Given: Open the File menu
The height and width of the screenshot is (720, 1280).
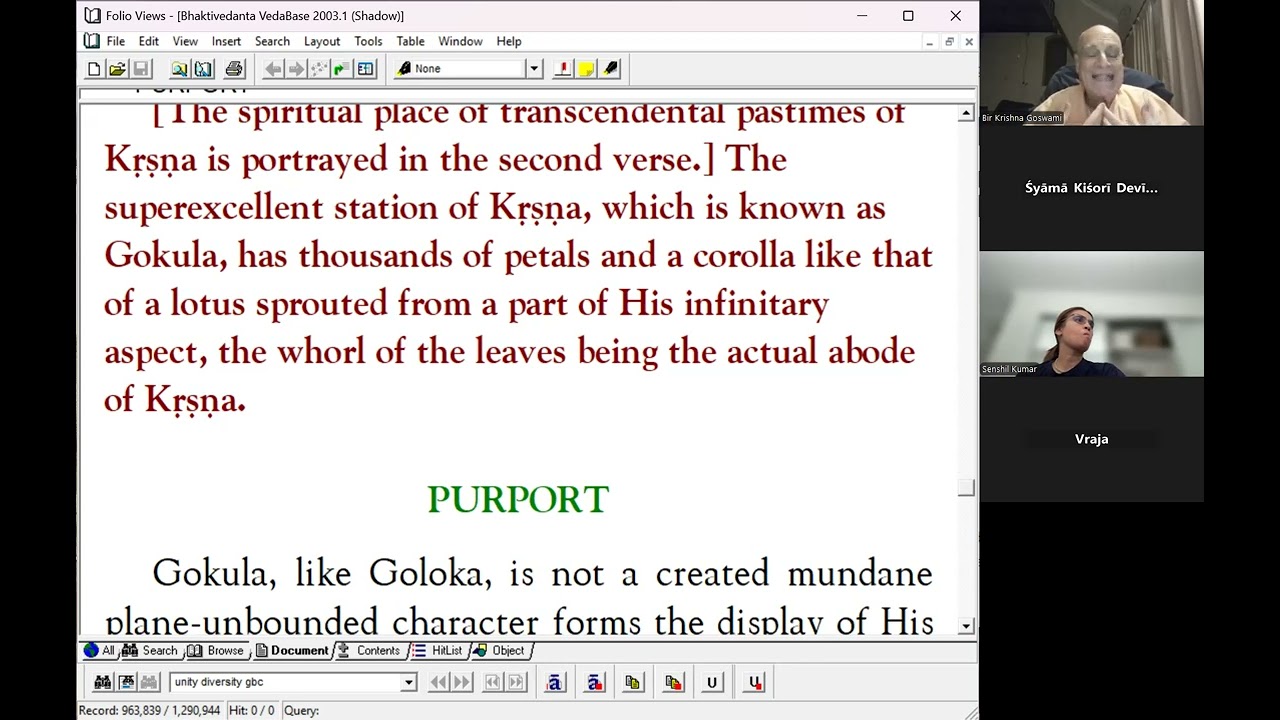Looking at the screenshot, I should [x=116, y=41].
